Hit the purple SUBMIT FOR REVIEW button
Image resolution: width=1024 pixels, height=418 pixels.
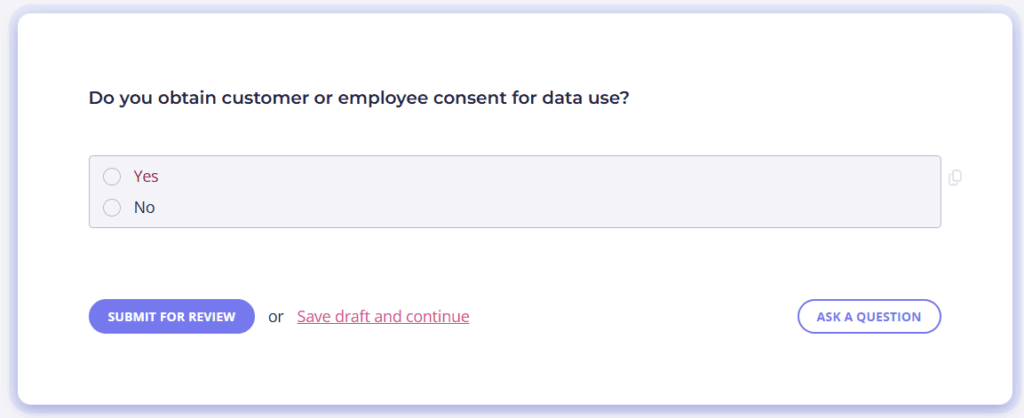tap(172, 317)
